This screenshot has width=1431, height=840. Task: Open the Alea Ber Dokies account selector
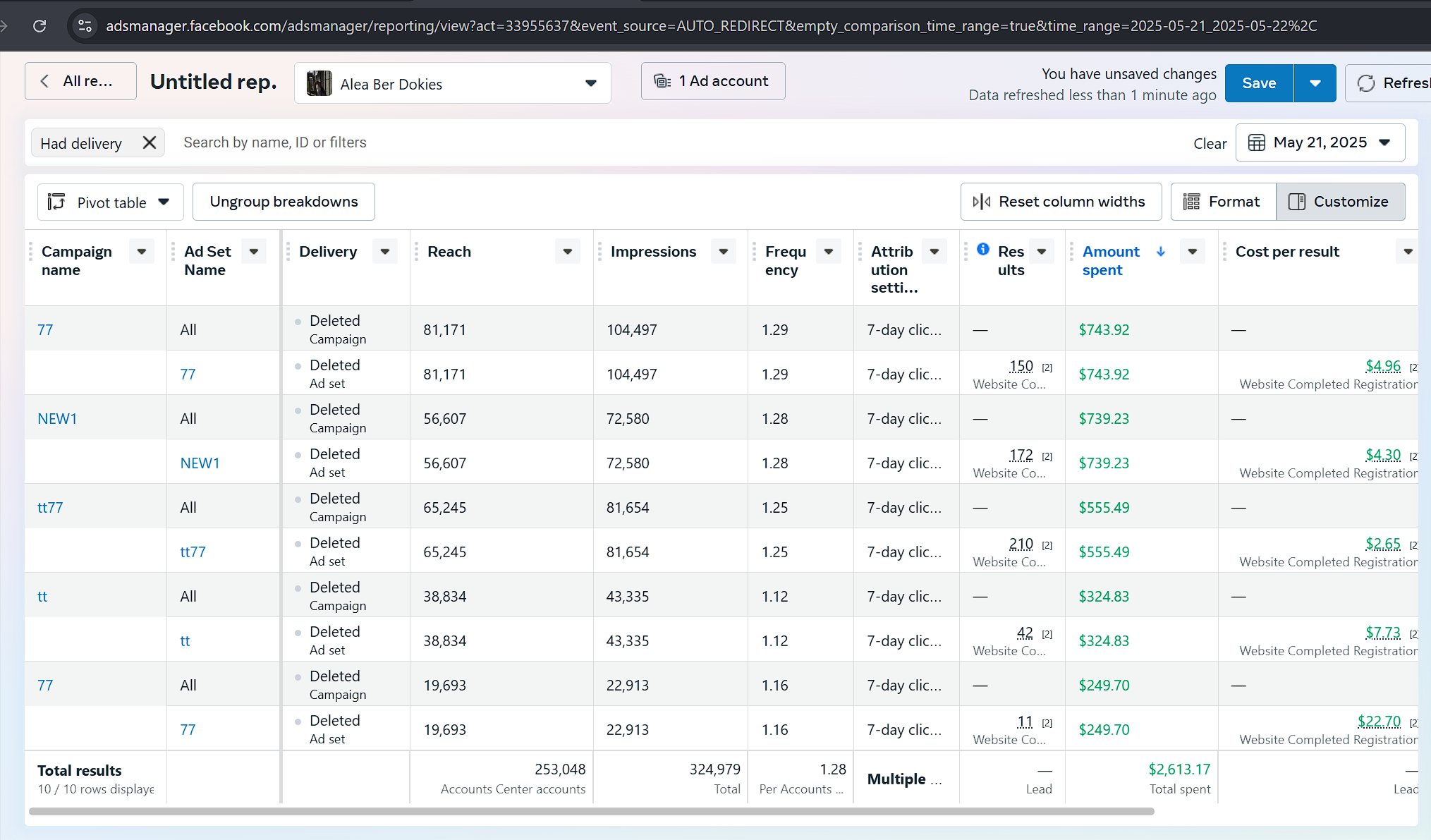[452, 83]
